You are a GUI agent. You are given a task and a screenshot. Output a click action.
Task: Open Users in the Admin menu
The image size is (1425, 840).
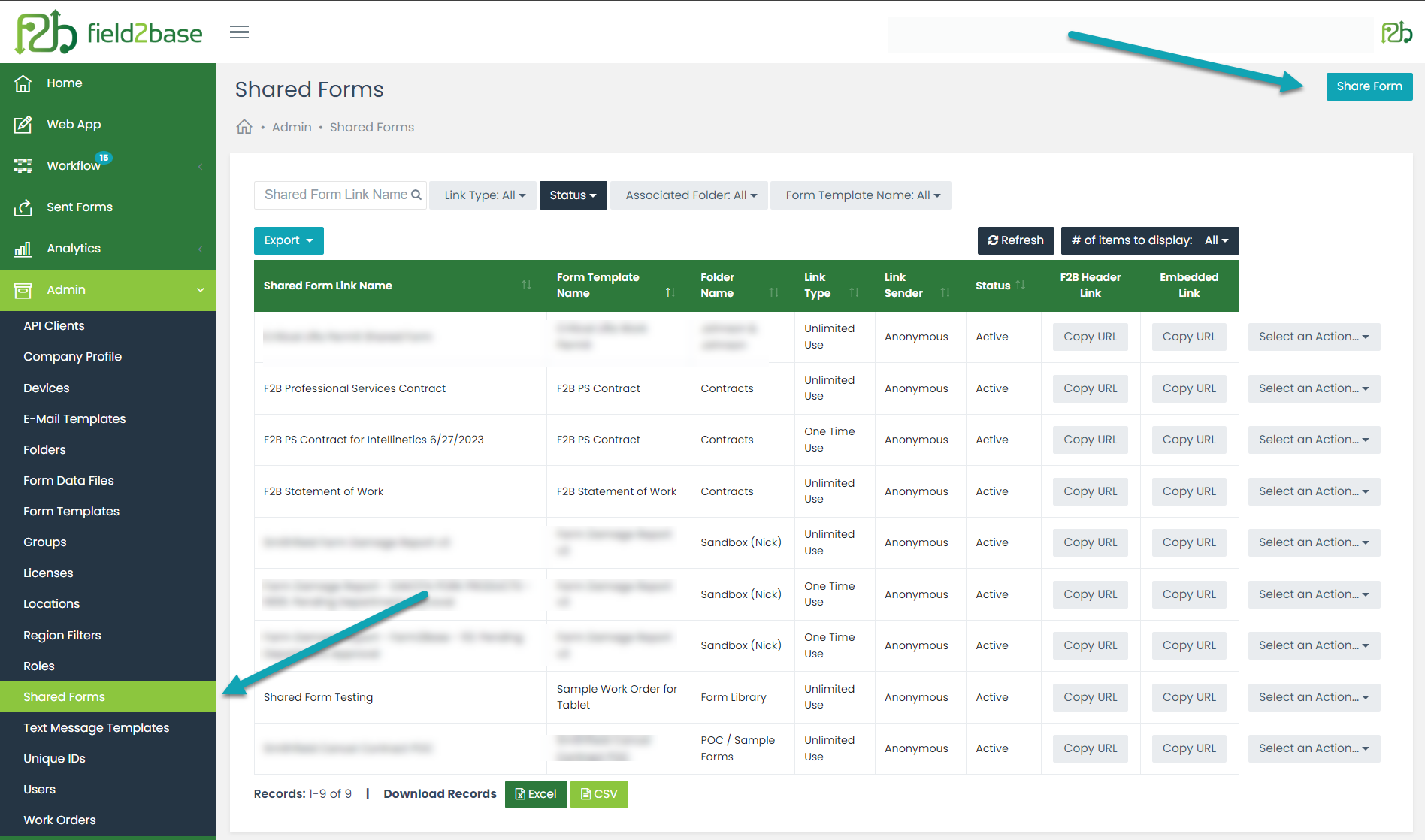coord(39,790)
